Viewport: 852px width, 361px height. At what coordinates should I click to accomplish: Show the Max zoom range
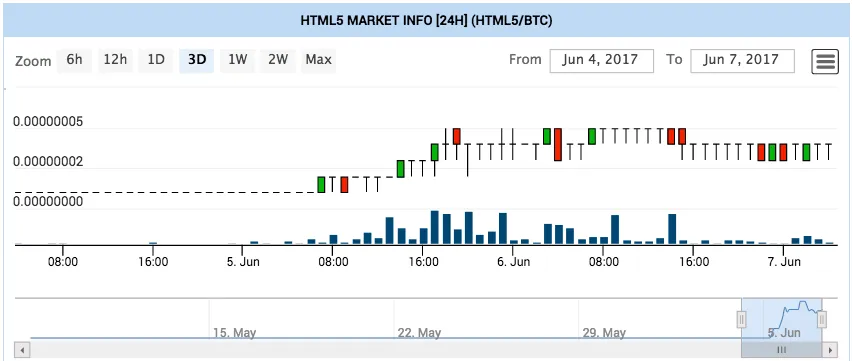[x=318, y=60]
